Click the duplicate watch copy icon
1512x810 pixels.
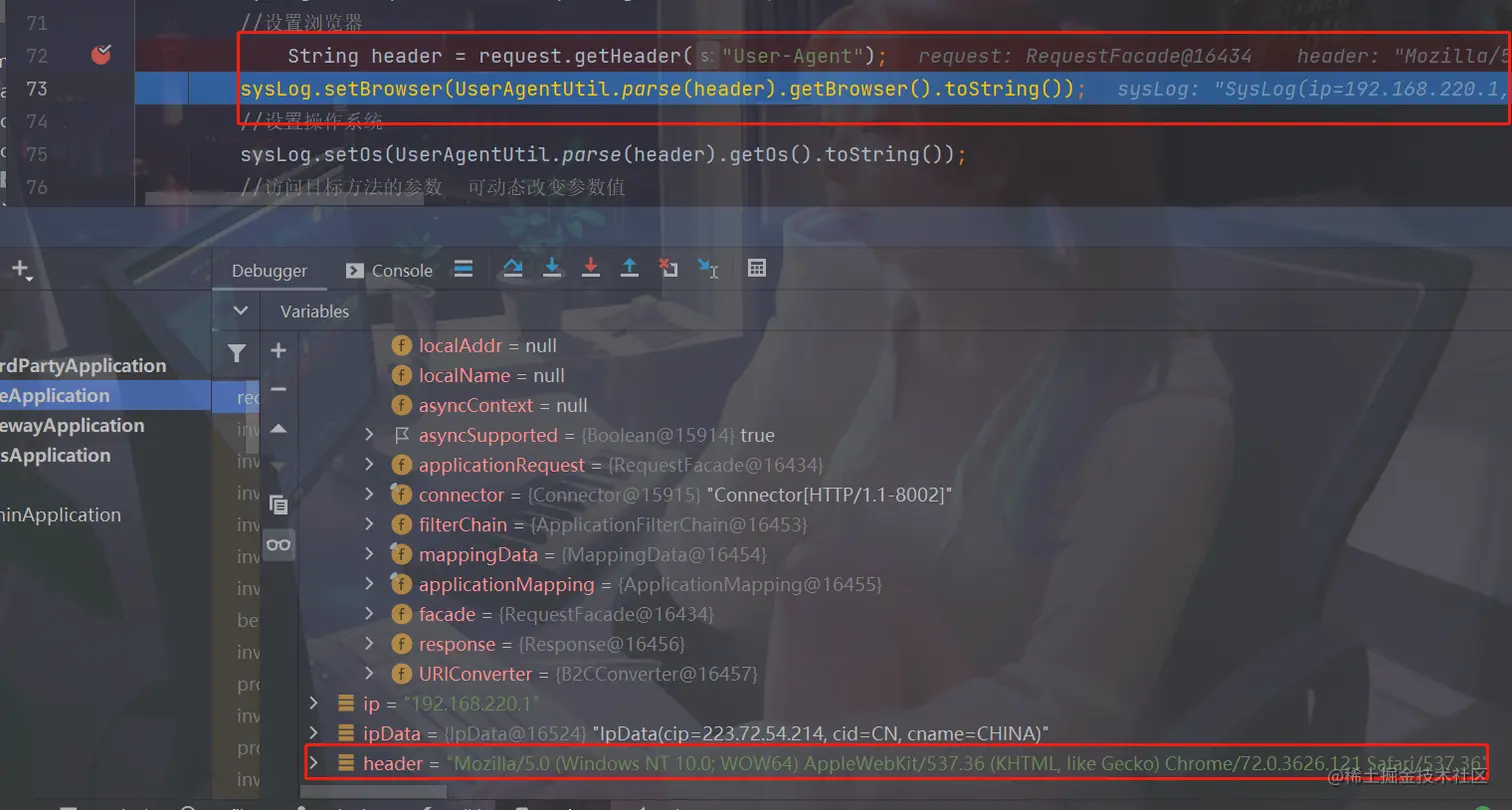tap(279, 505)
